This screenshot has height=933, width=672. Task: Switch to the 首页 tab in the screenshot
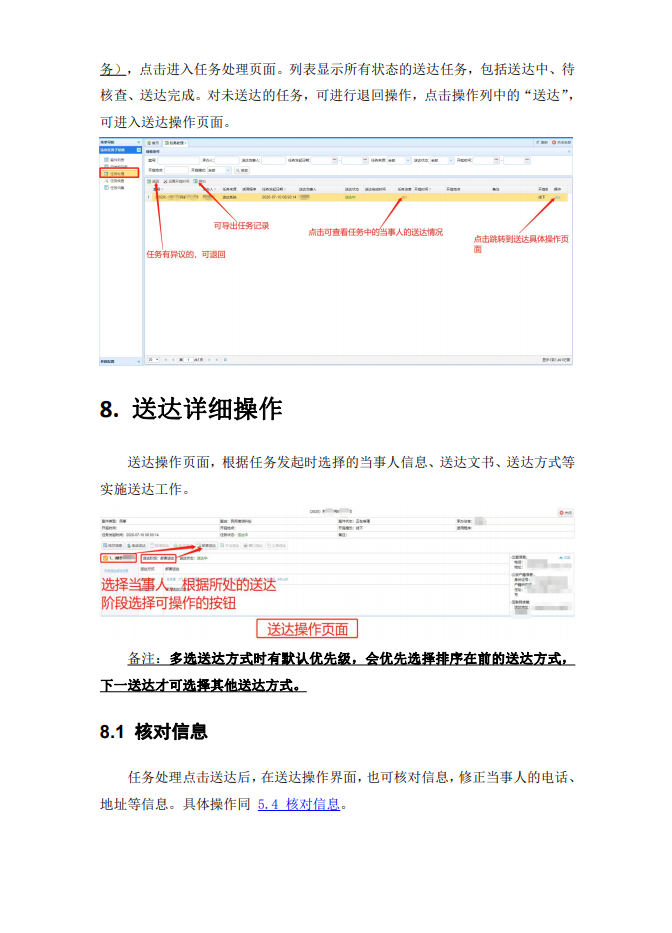tap(154, 143)
